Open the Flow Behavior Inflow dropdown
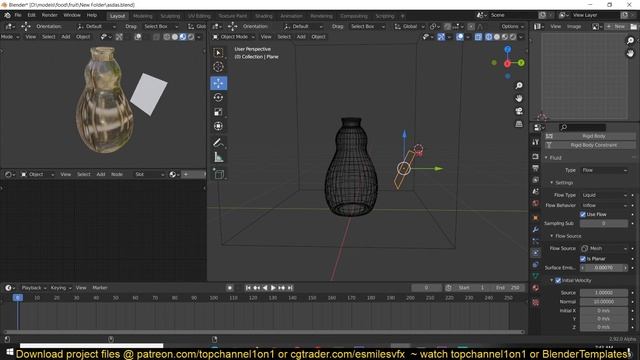Screen dimensions: 640x360 tap(604, 205)
